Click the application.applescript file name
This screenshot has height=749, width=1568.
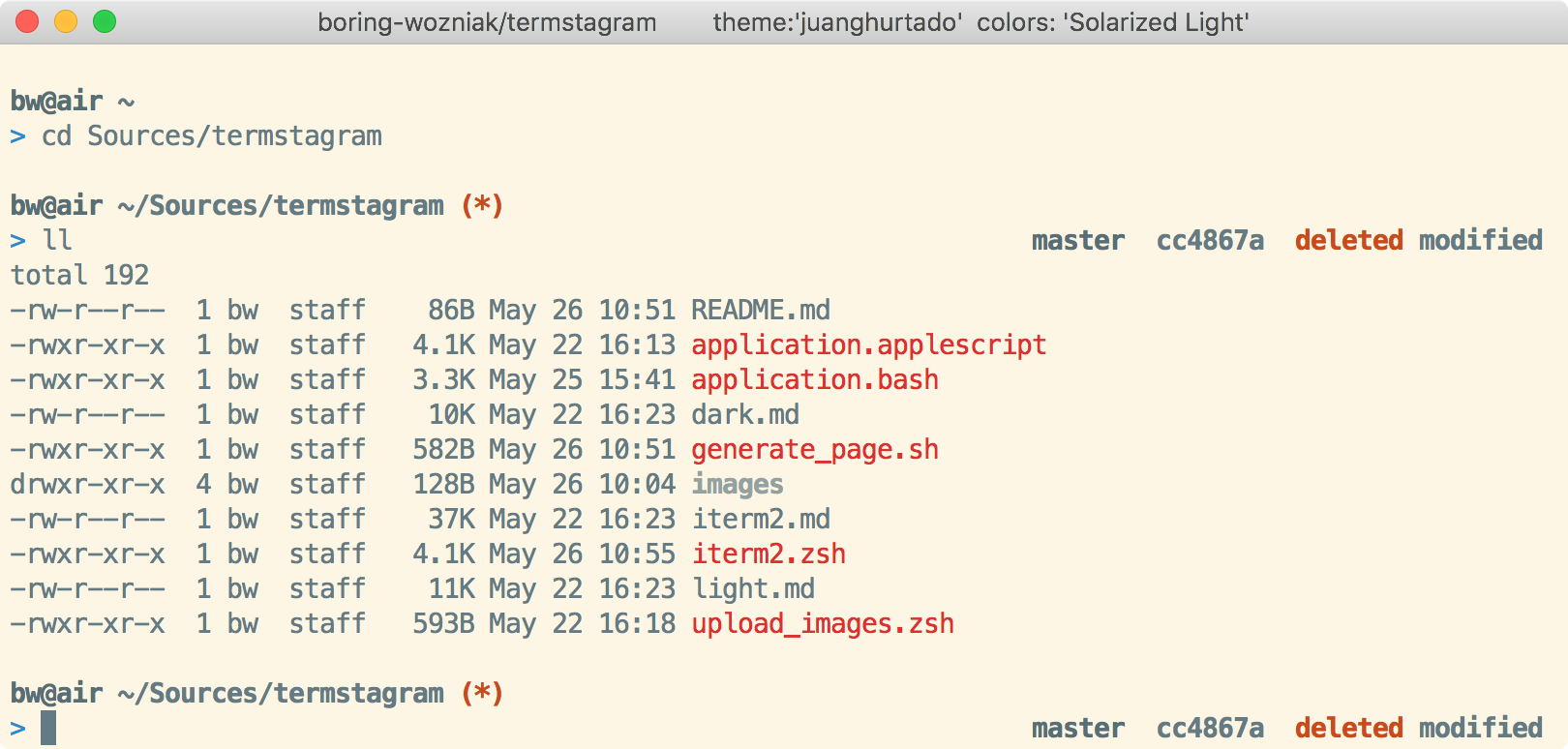click(868, 345)
